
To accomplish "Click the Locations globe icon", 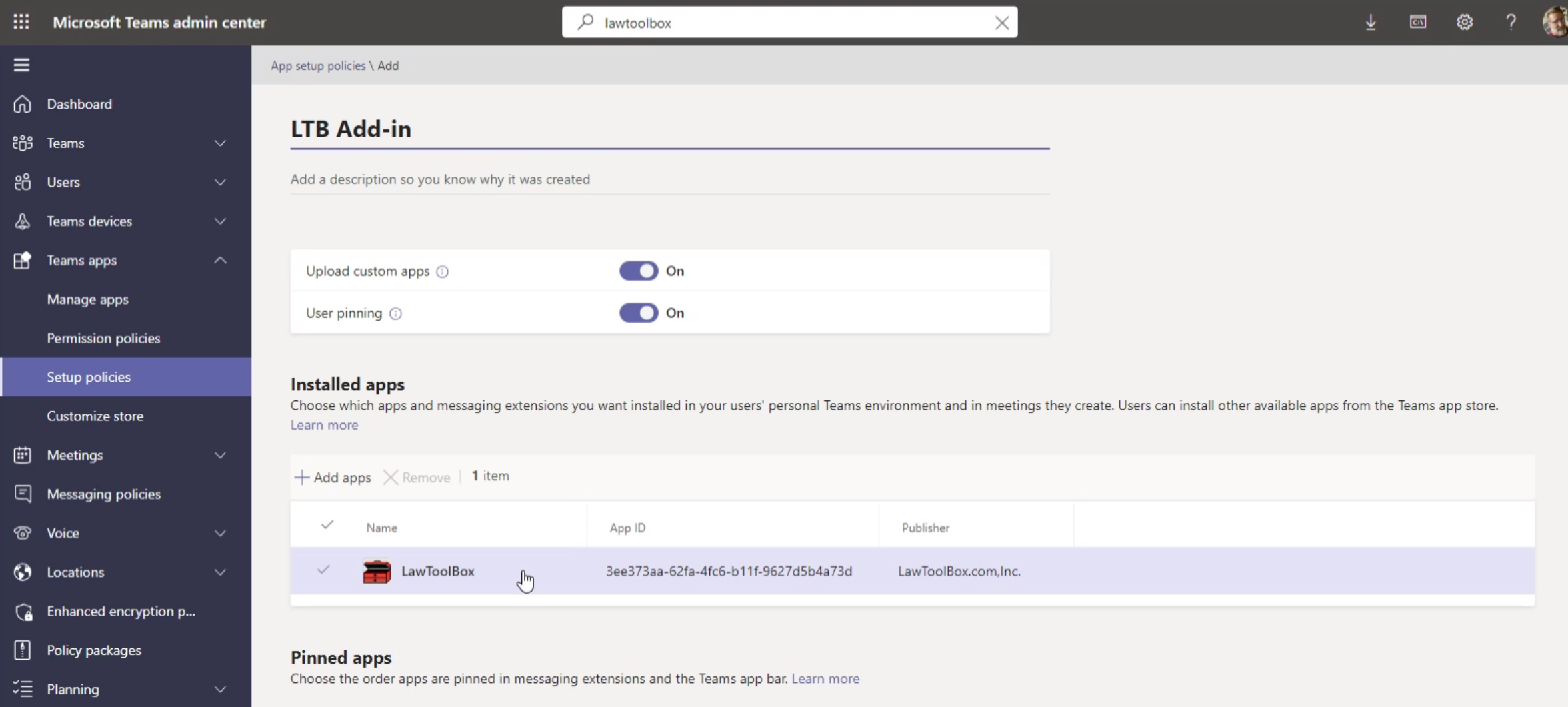I will (x=22, y=572).
